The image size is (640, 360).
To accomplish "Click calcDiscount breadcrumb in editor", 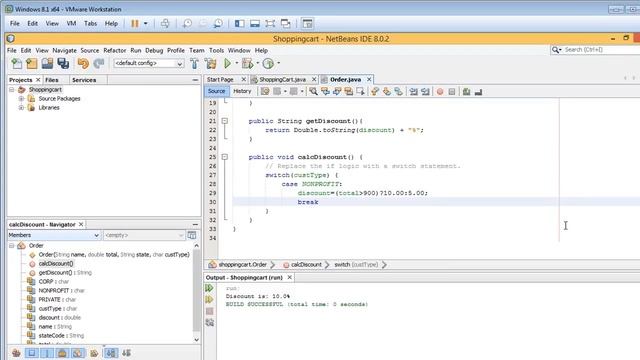I will click(306, 264).
